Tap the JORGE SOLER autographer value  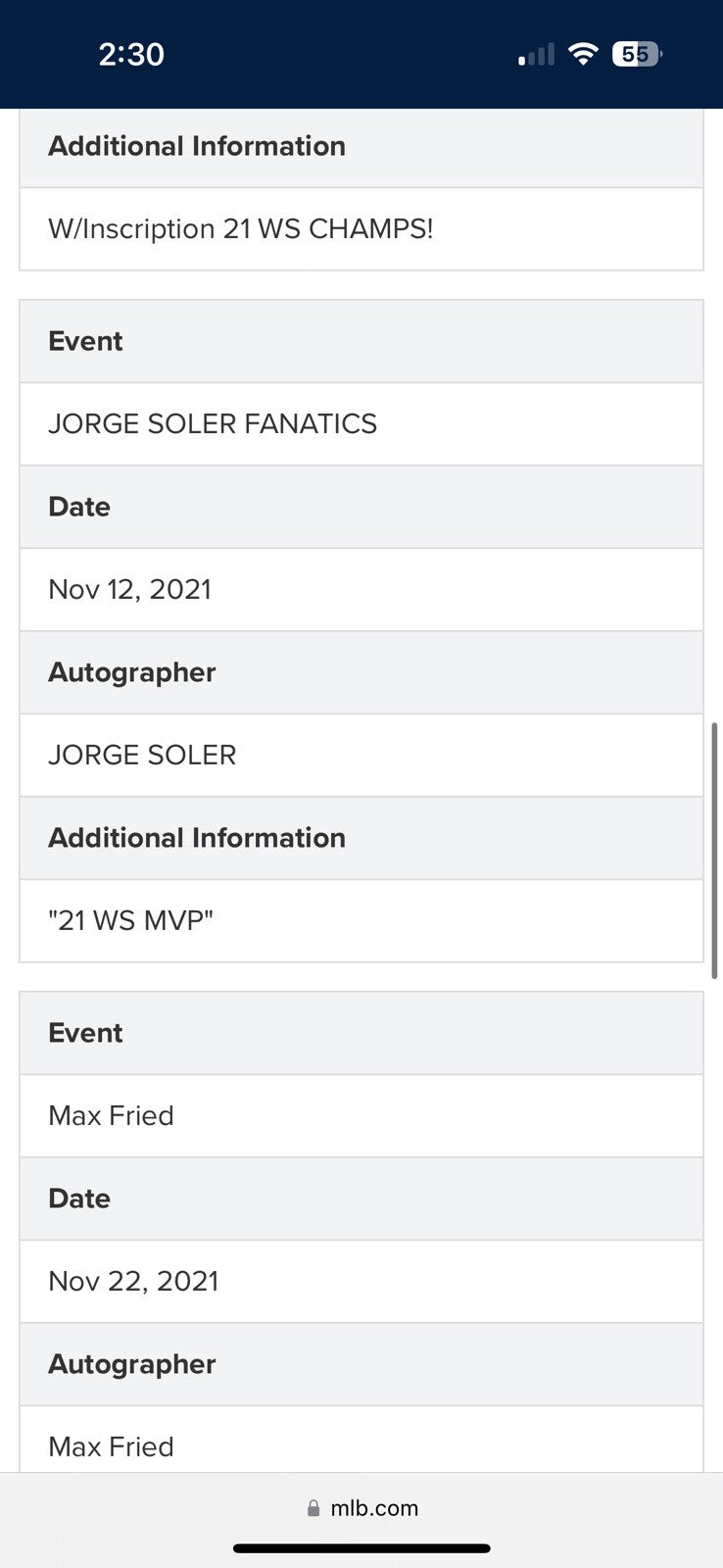coord(142,755)
